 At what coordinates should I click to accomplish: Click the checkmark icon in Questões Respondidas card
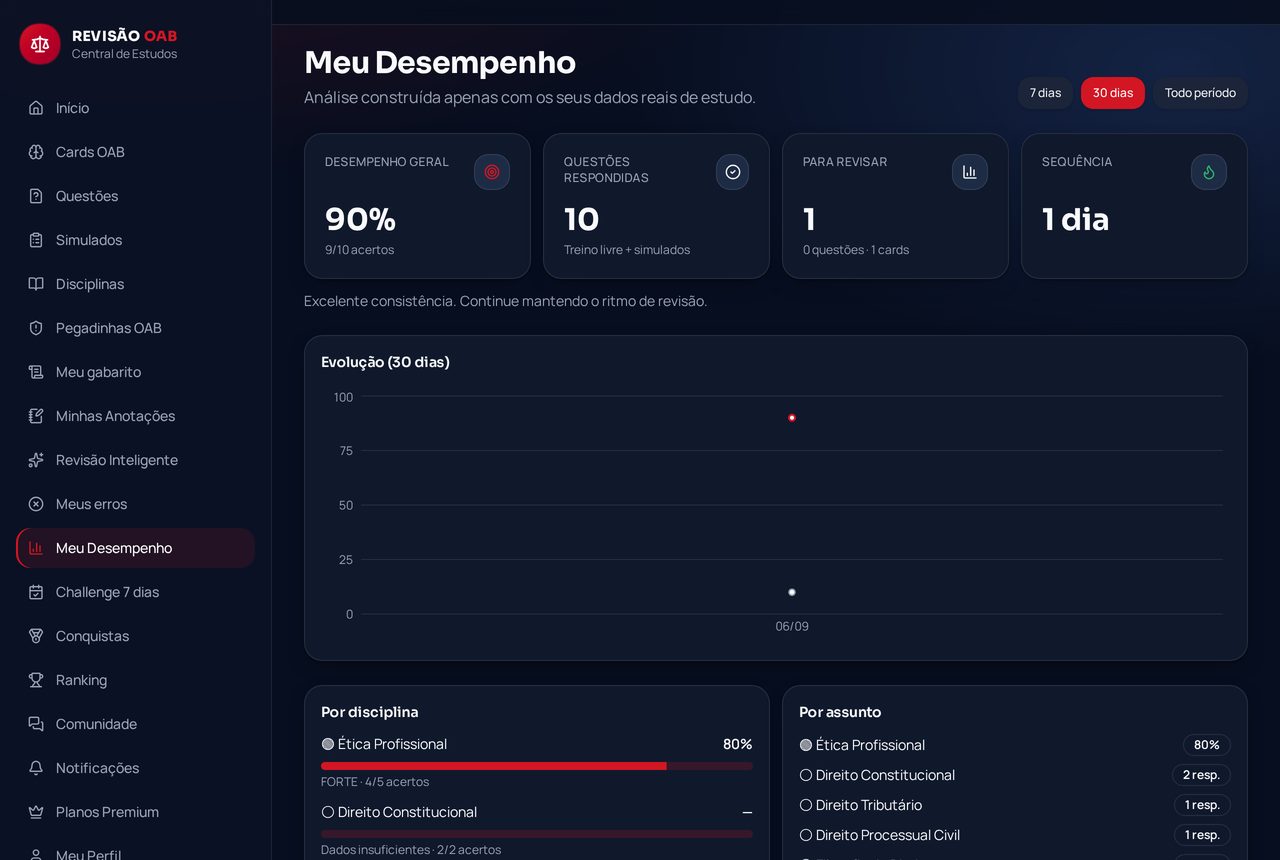coord(732,172)
